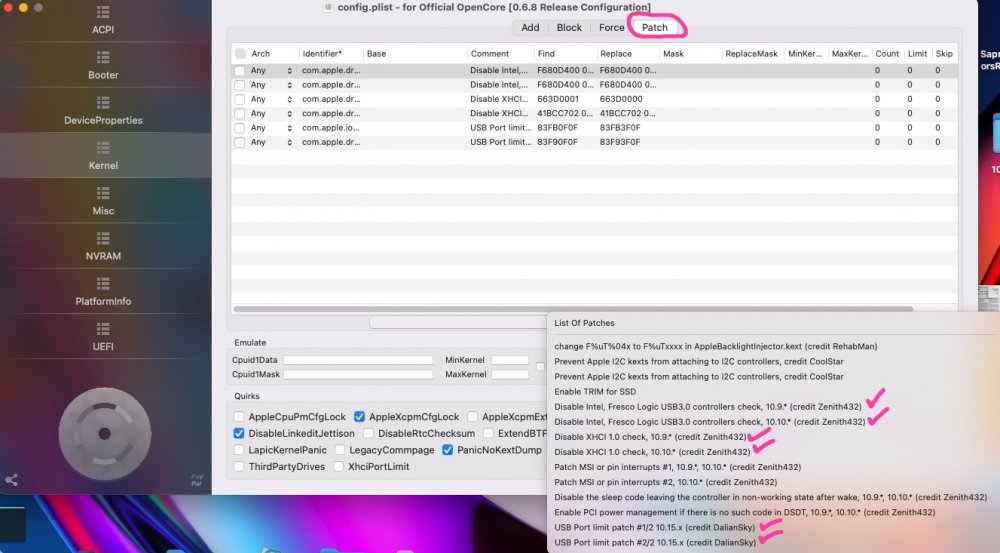
Task: Open the Booter section in sidebar
Action: click(103, 66)
